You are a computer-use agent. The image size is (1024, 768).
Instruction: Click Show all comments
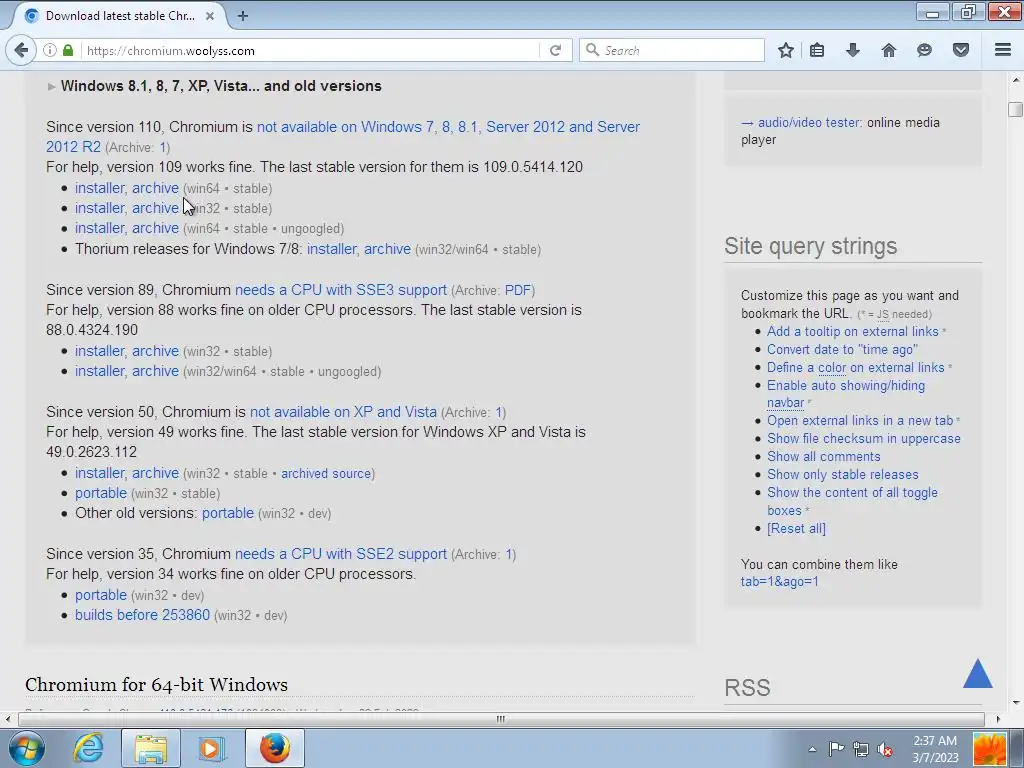coord(824,456)
